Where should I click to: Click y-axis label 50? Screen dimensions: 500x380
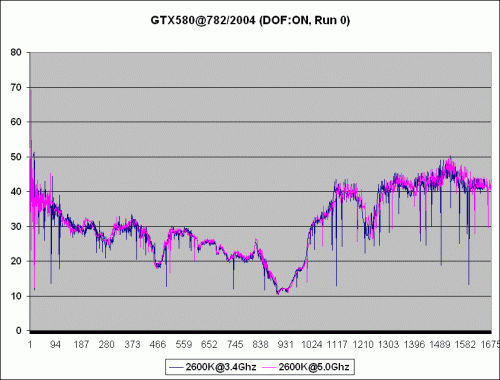(16, 157)
